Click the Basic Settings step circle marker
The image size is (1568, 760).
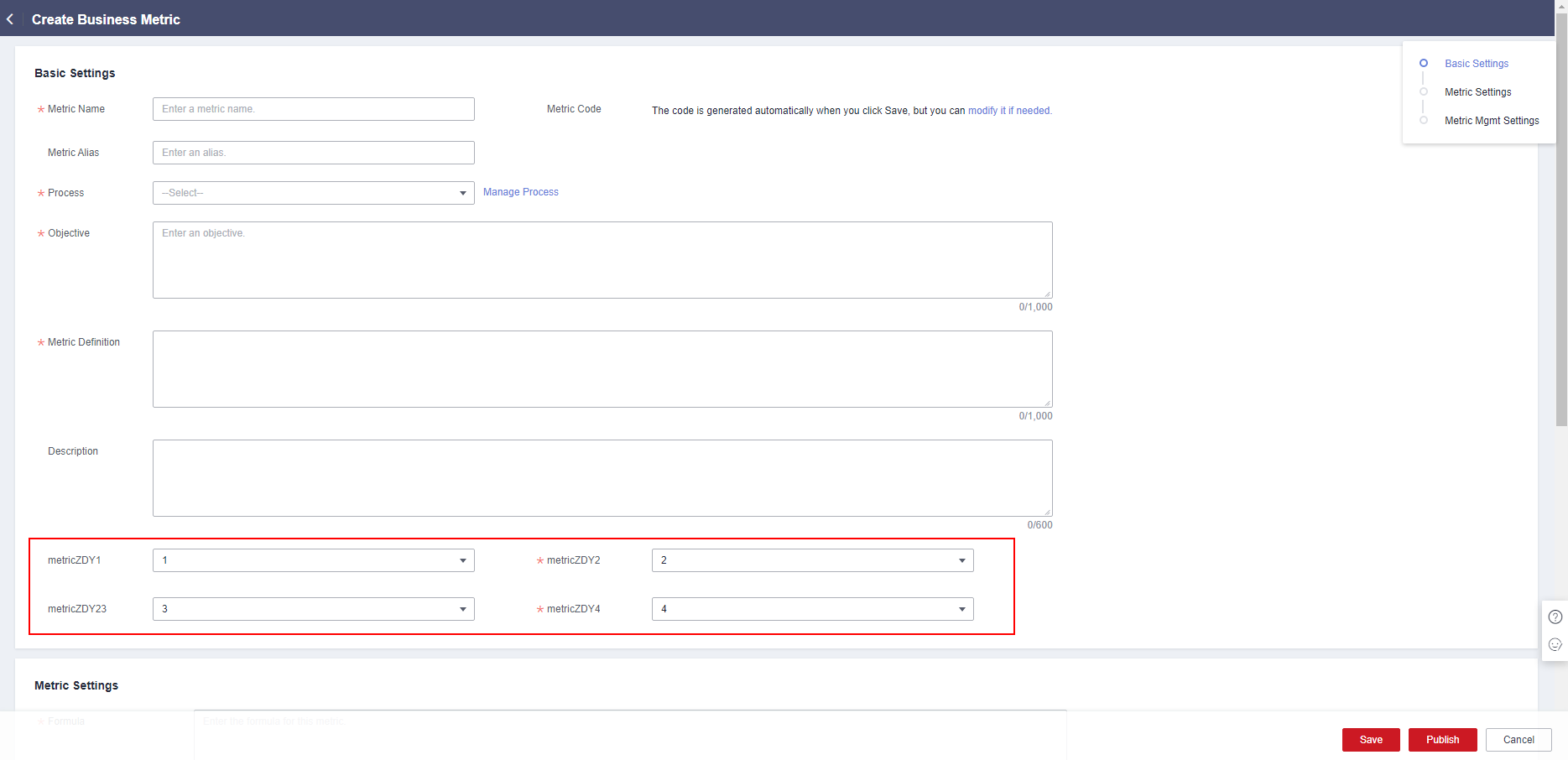(1424, 63)
